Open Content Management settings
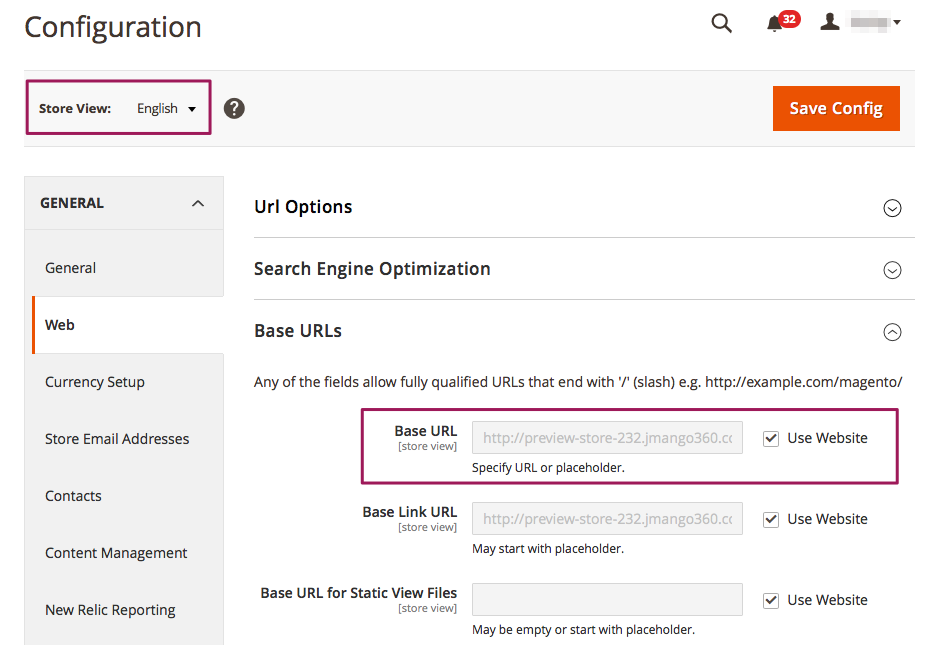Viewport: 941px width, 645px height. [x=116, y=553]
